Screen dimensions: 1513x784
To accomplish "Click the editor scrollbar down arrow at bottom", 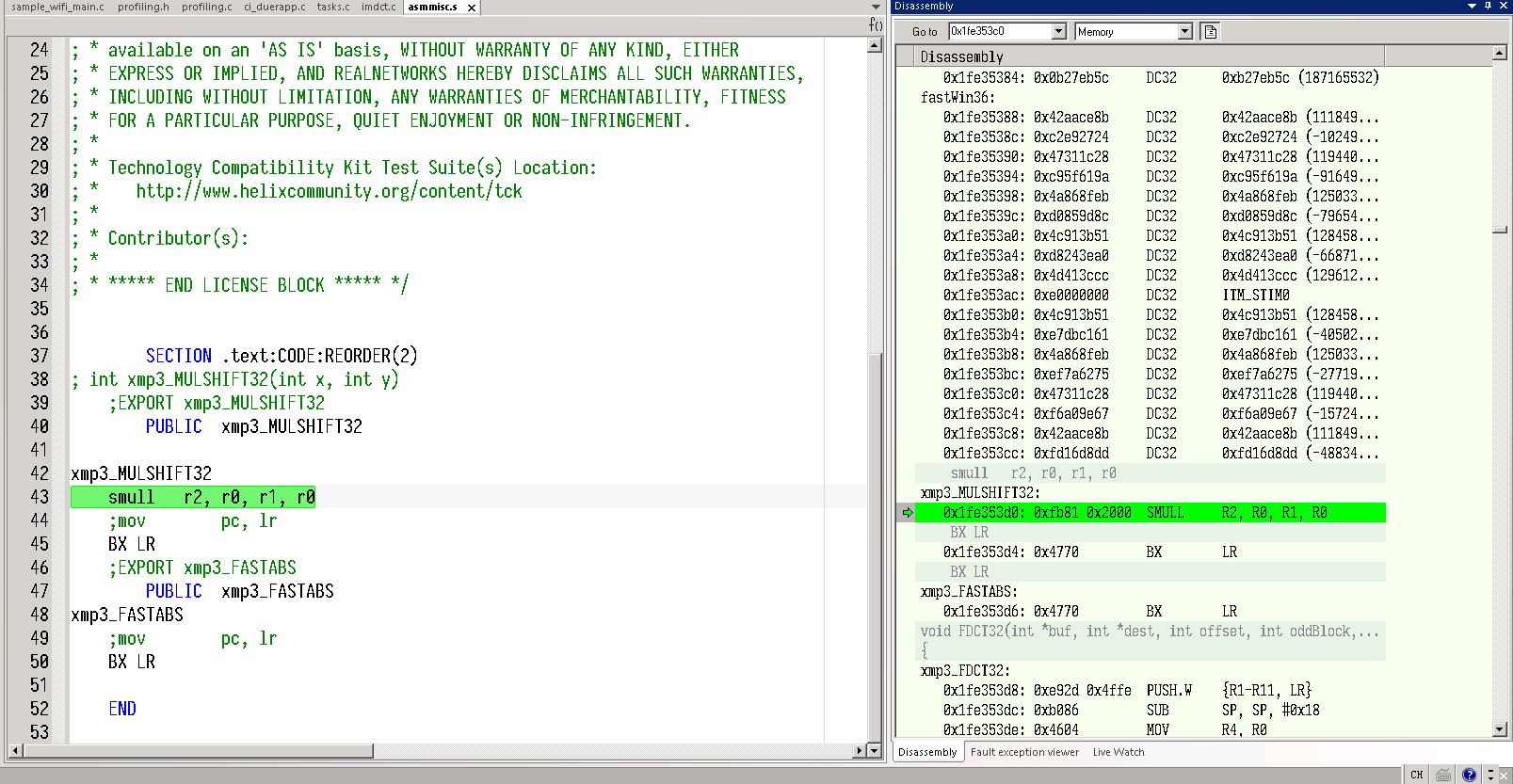I will tap(875, 750).
